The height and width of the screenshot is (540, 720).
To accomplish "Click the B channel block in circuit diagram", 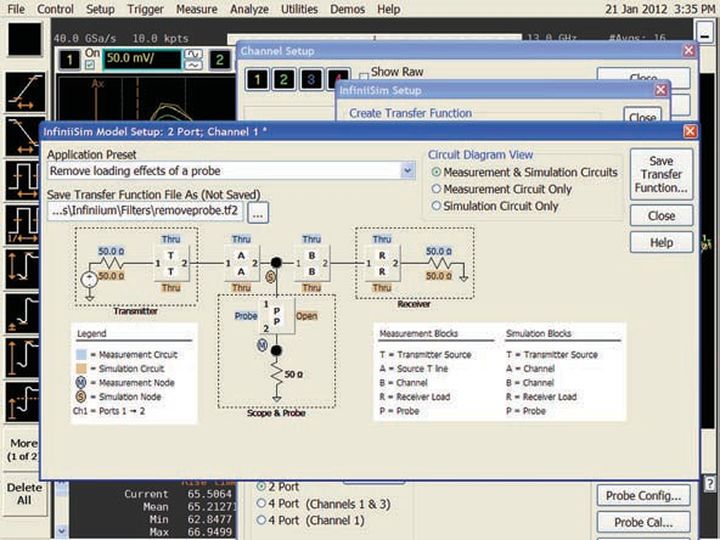I will click(311, 264).
